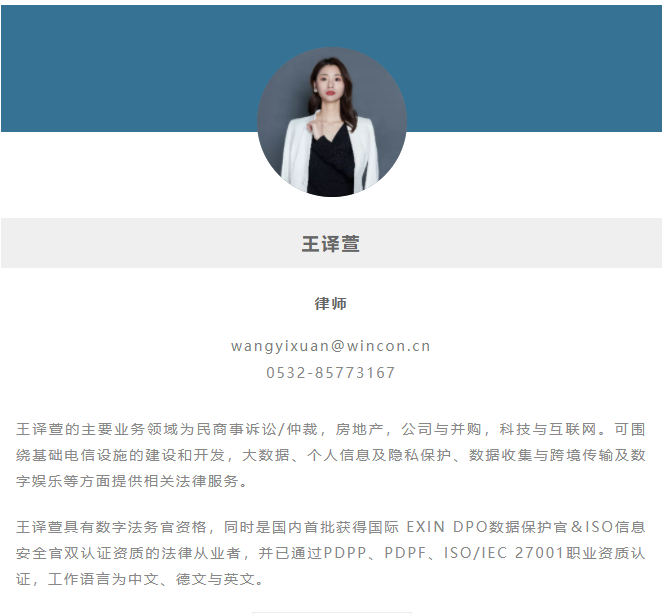The image size is (663, 615).
Task: Click the 律师 job title text
Action: (x=331, y=304)
